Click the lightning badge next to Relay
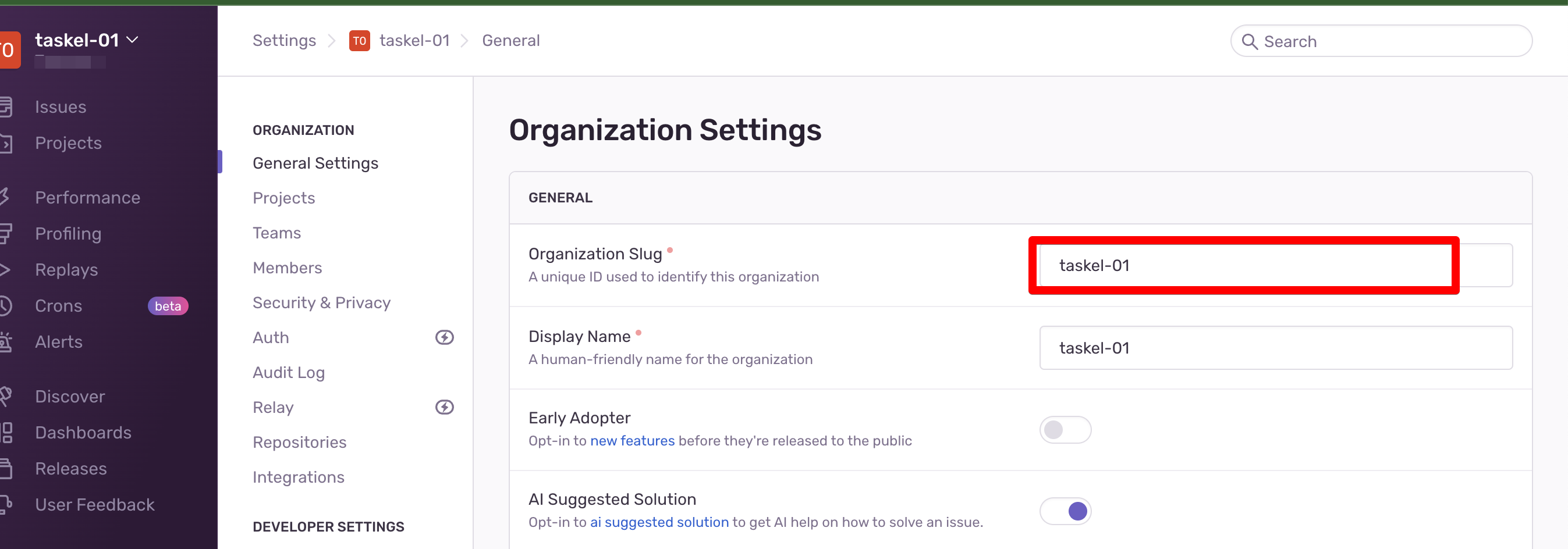The width and height of the screenshot is (1568, 549). [x=444, y=407]
